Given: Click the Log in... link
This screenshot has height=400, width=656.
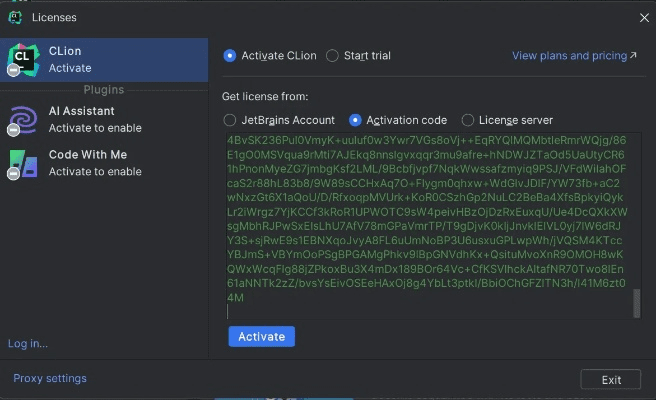Looking at the screenshot, I should pyautogui.click(x=28, y=344).
